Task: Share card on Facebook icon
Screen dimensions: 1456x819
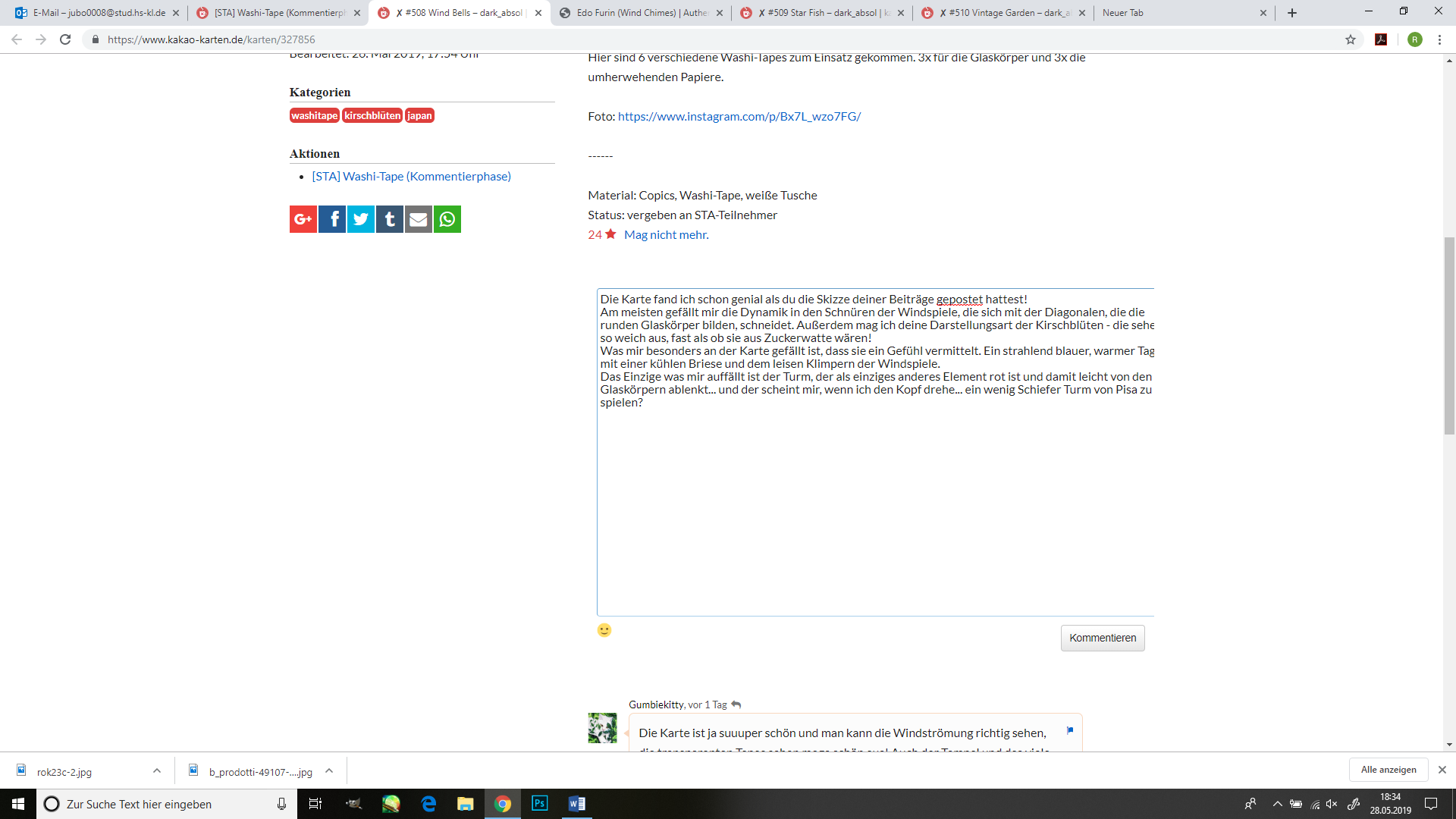Action: (332, 219)
